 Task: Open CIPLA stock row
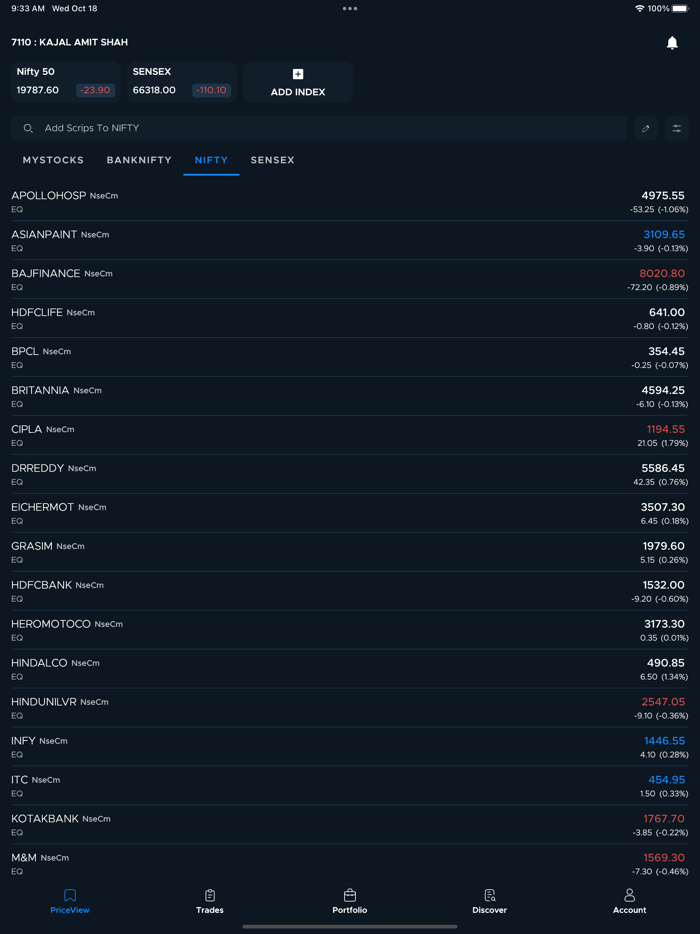click(350, 435)
